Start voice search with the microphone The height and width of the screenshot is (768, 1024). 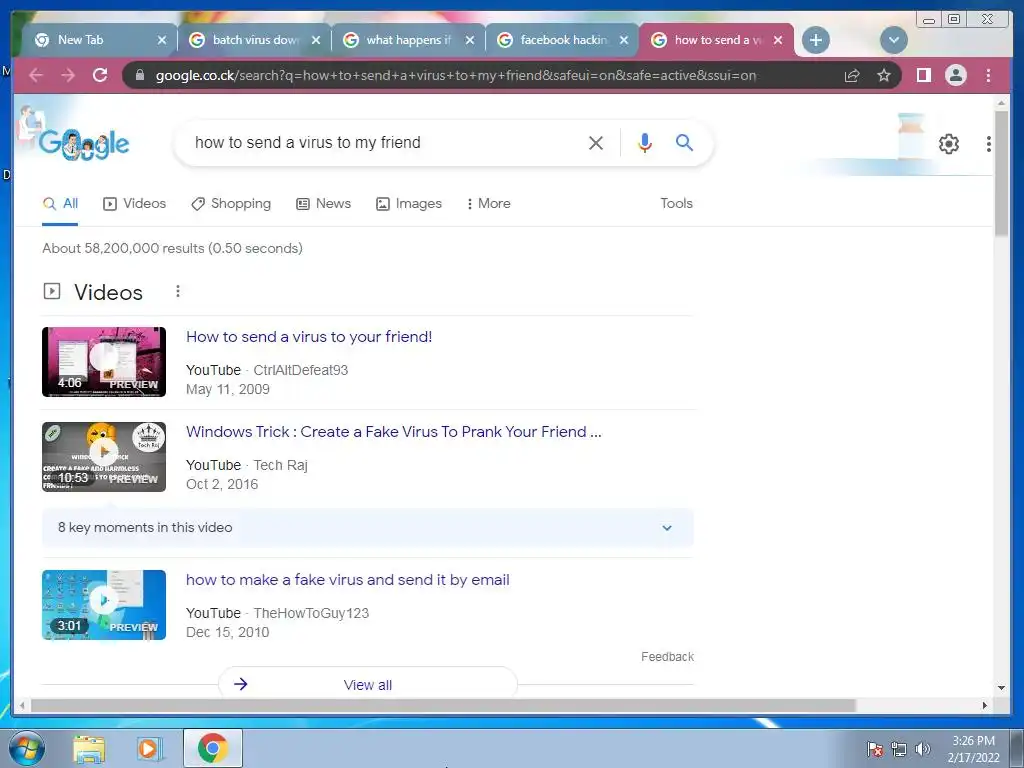click(x=645, y=142)
